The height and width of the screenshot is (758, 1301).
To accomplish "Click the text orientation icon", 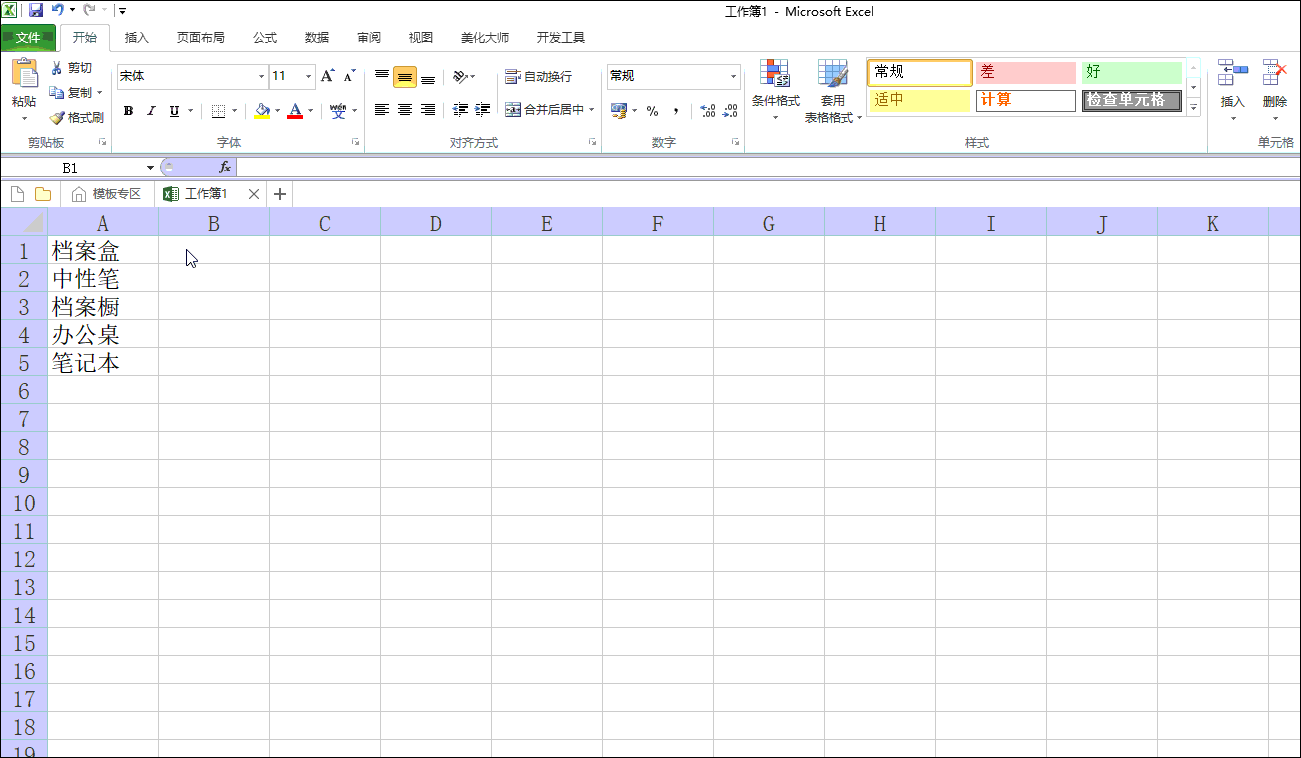I will 460,76.
